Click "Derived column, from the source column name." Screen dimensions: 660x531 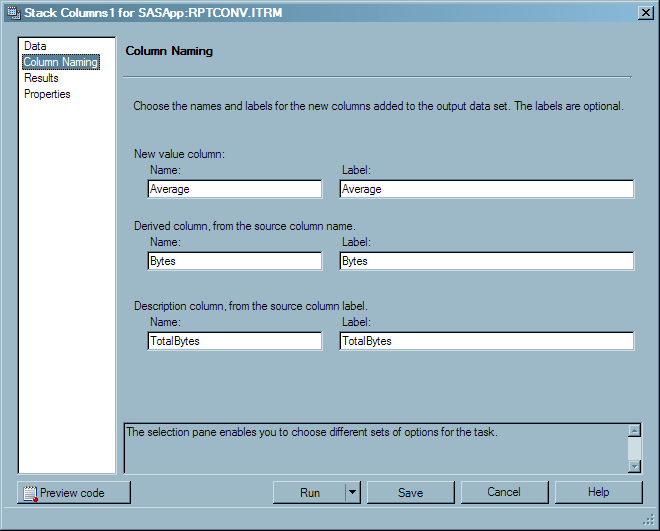click(x=245, y=226)
